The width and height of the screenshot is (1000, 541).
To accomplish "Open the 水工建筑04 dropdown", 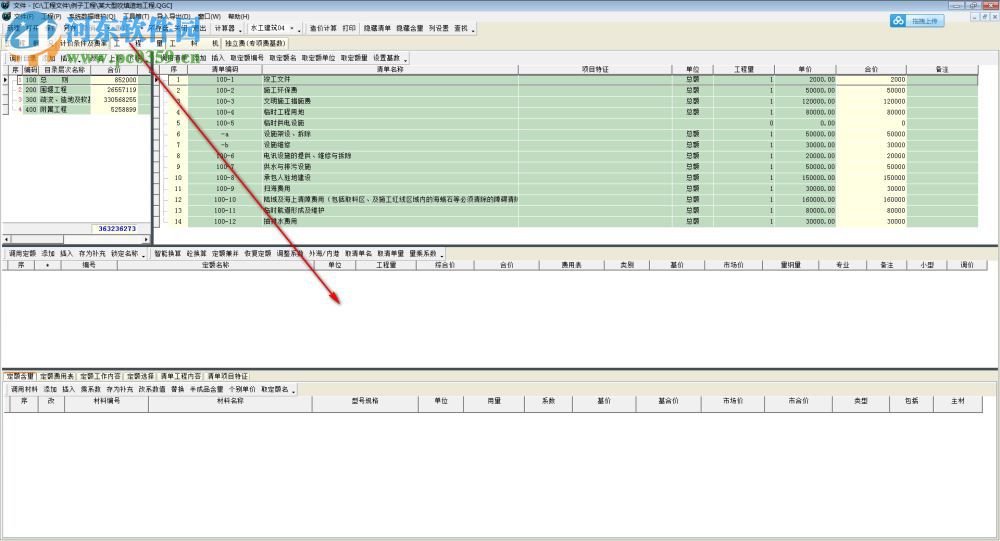I will tap(272, 28).
